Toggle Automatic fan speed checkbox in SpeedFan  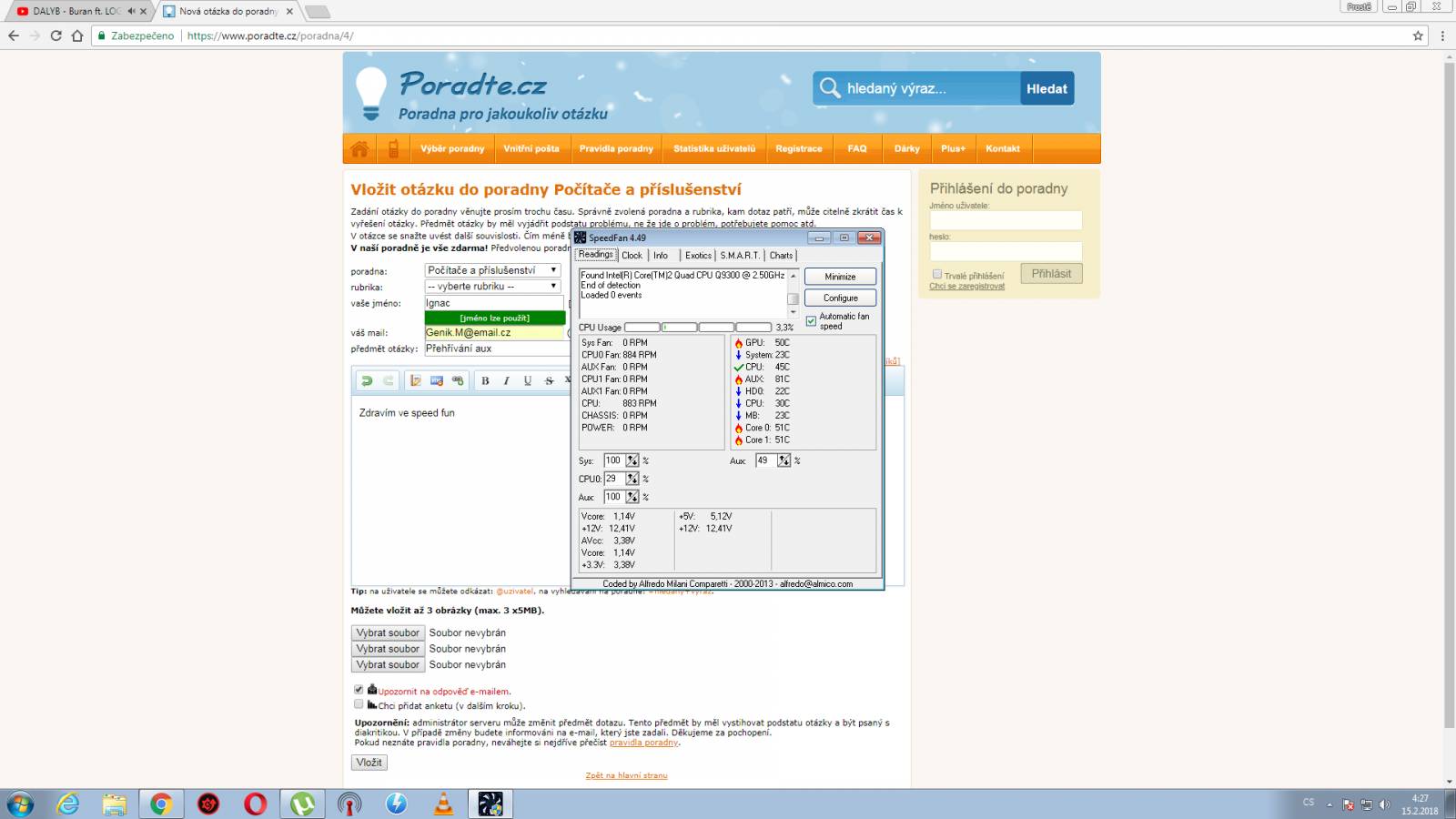click(x=811, y=321)
